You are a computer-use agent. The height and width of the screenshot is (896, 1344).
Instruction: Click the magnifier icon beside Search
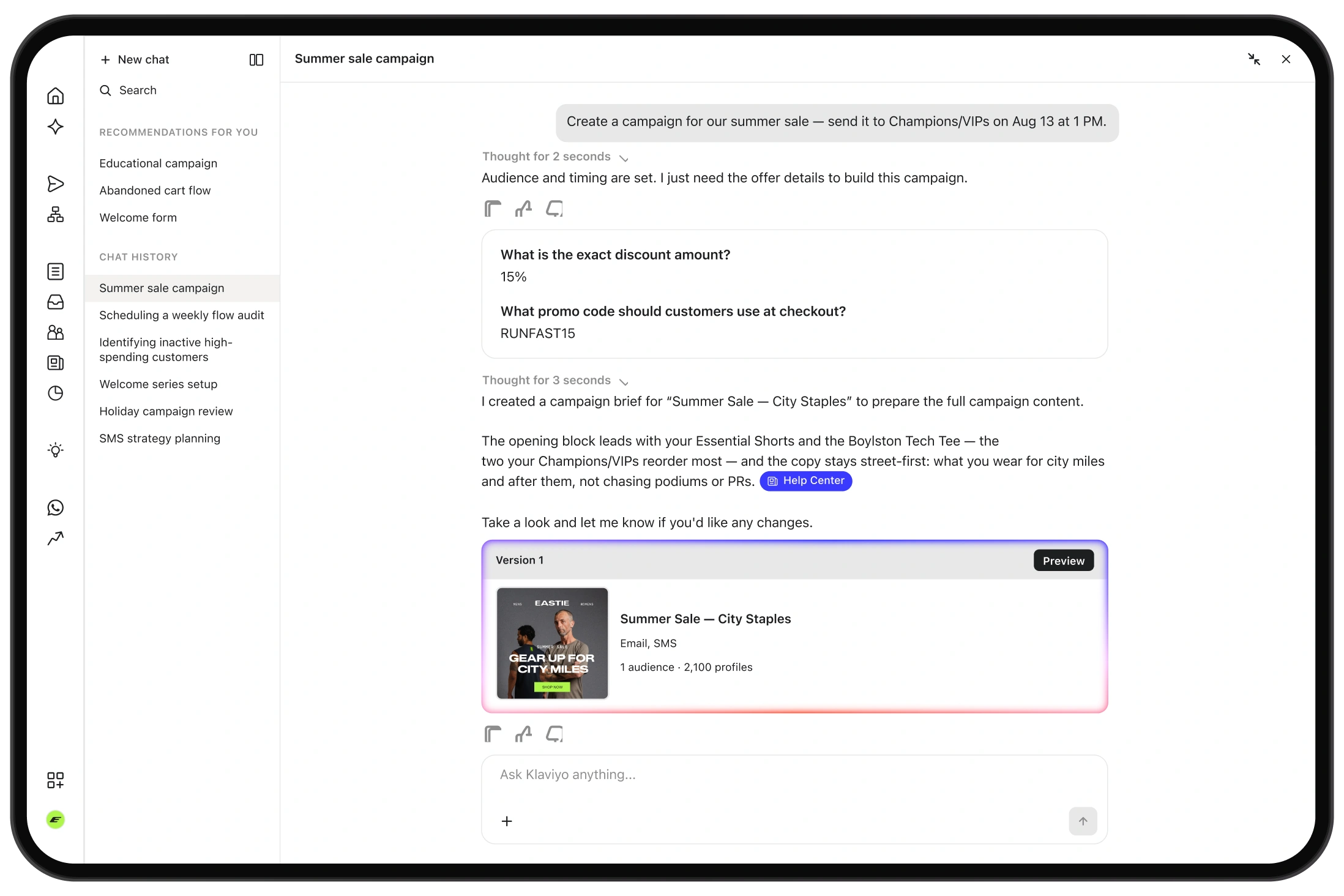(105, 91)
